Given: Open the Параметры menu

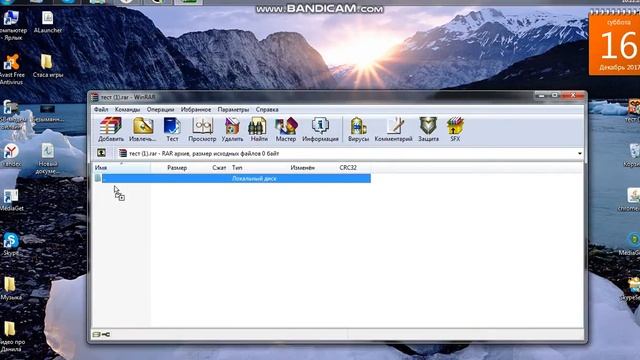Looking at the screenshot, I should tap(233, 109).
